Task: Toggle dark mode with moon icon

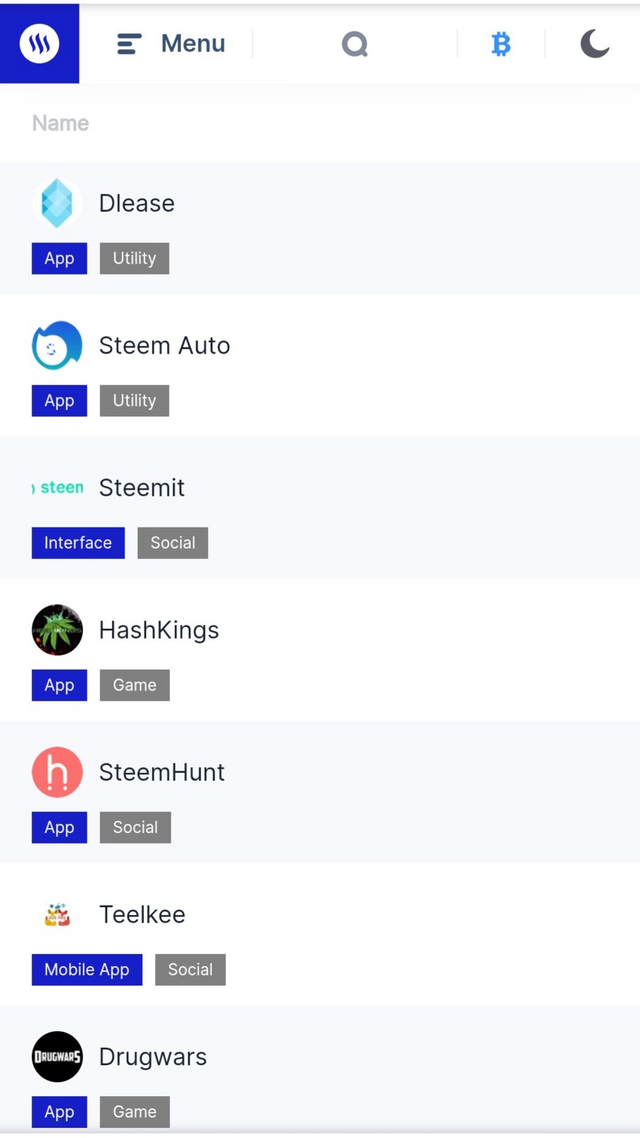Action: (x=594, y=44)
